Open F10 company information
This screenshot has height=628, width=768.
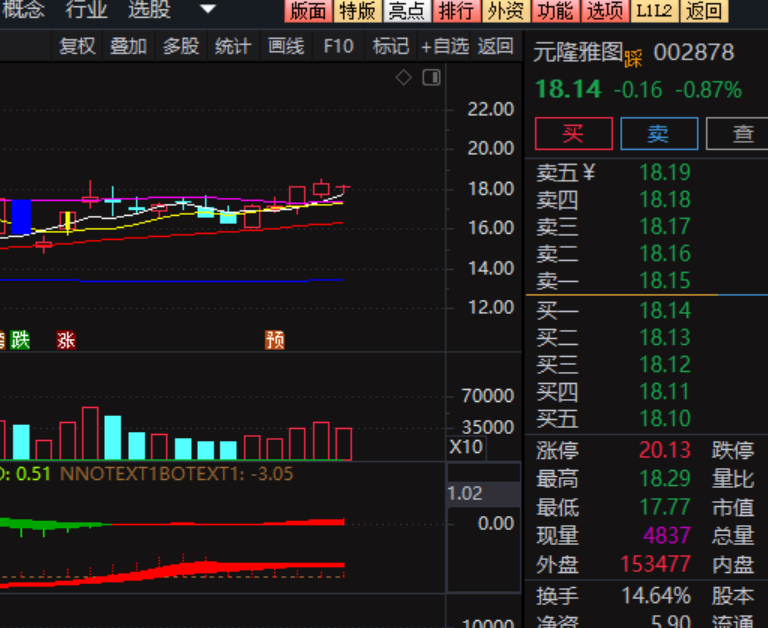click(338, 46)
